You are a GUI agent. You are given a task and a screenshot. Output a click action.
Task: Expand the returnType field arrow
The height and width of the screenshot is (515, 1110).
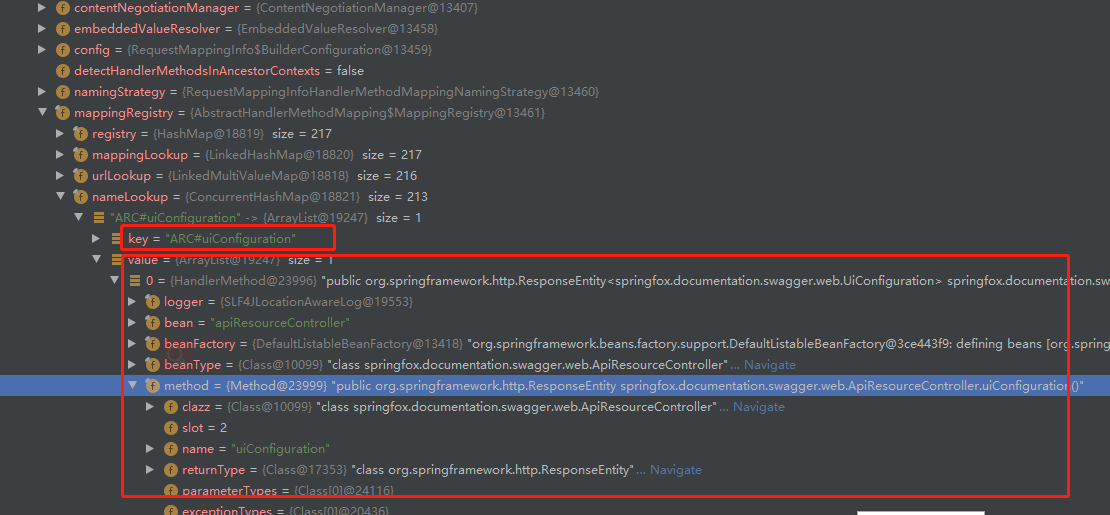(x=149, y=470)
